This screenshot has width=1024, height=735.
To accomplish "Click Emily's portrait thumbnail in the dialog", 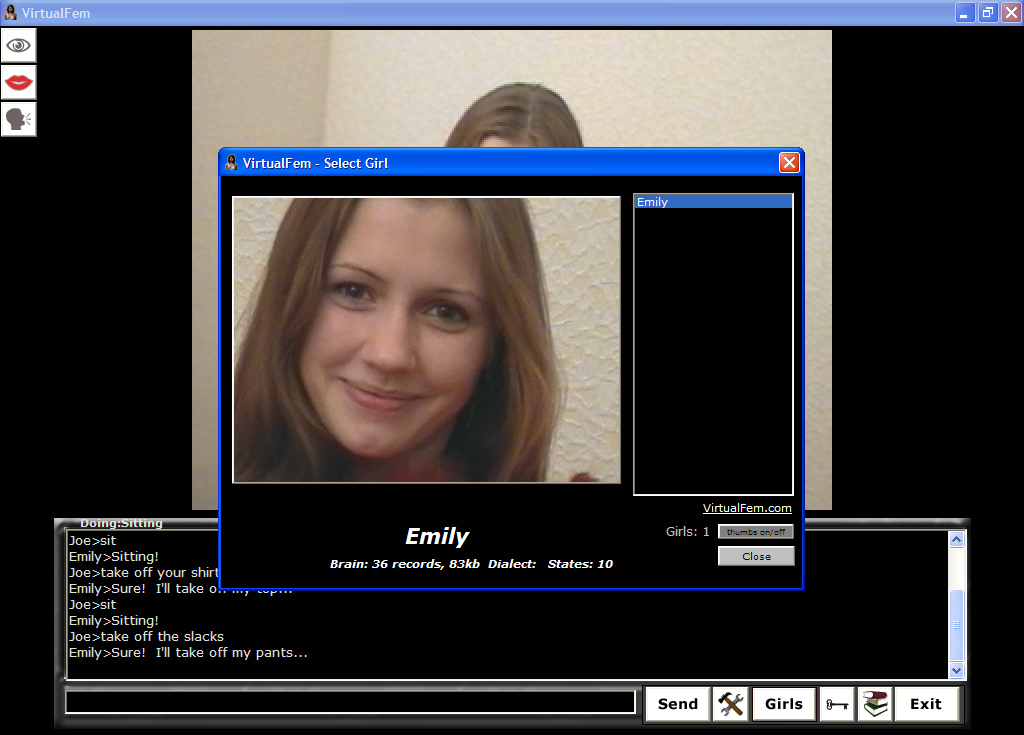I will tap(426, 340).
